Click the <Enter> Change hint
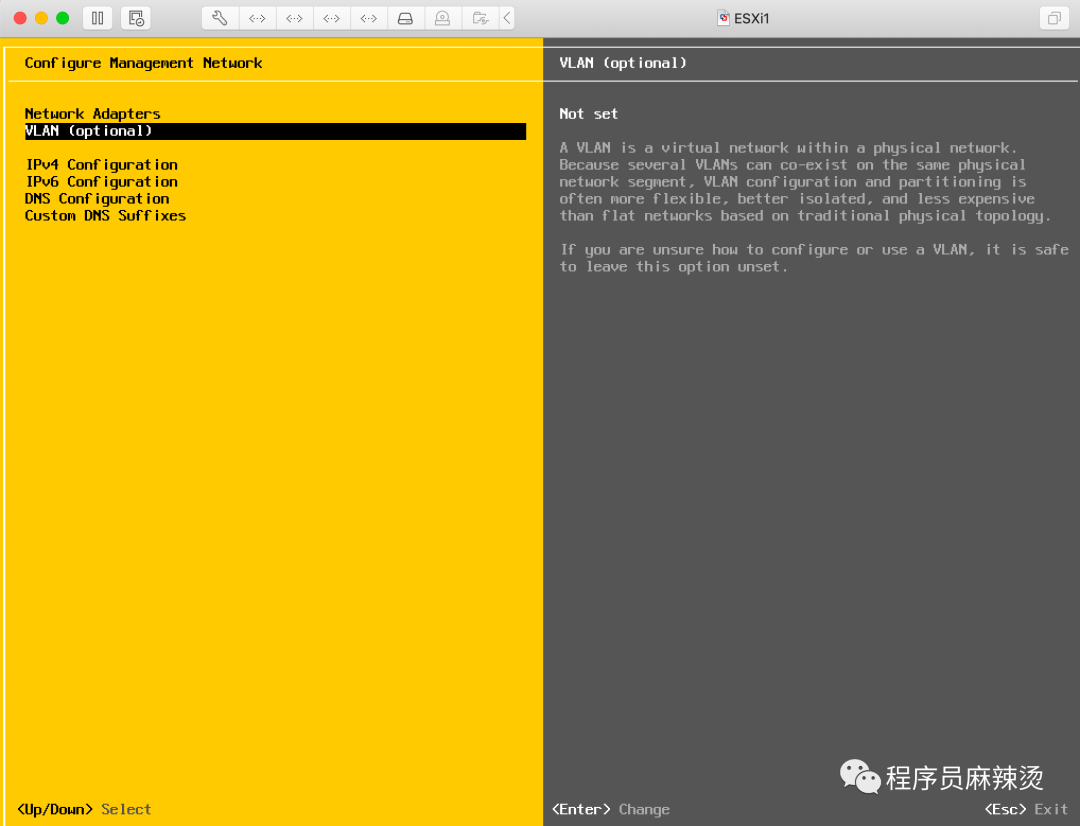 tap(610, 809)
